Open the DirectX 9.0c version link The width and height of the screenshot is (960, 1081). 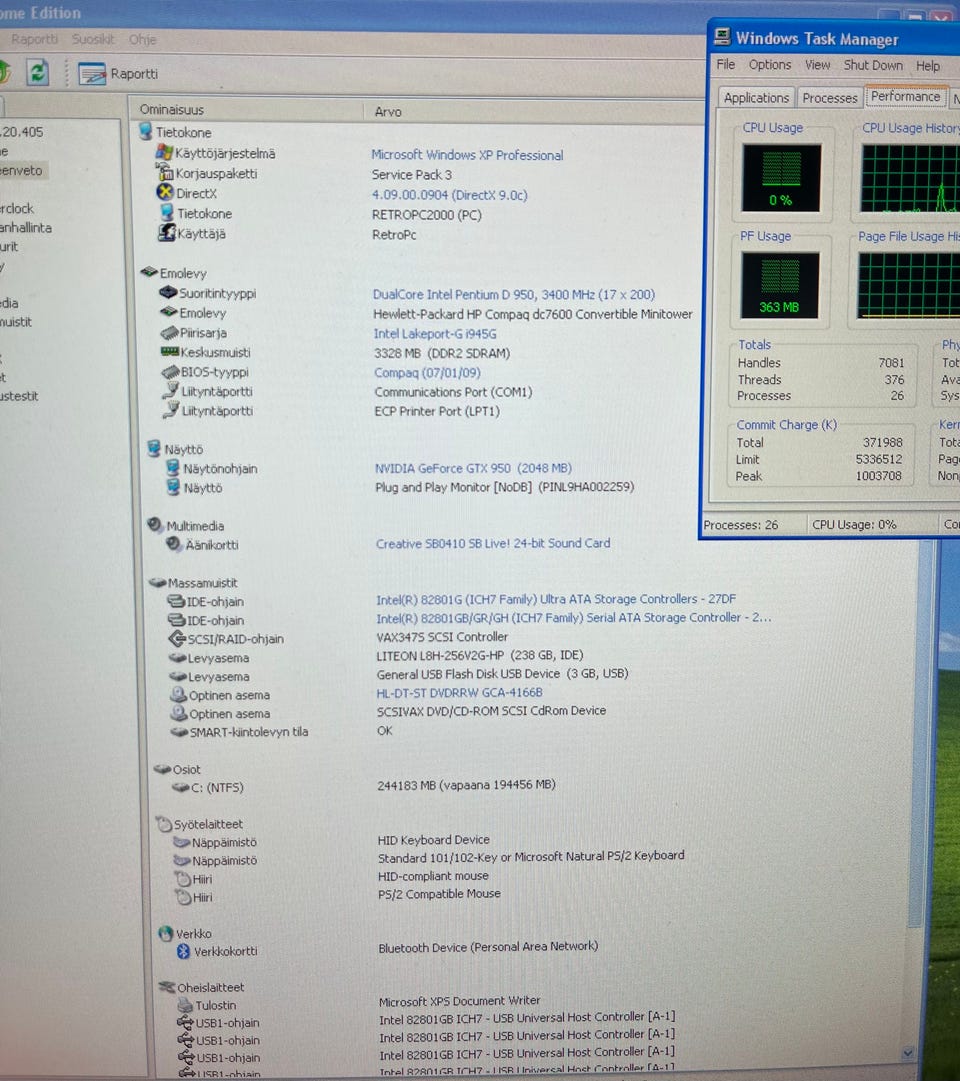[450, 195]
